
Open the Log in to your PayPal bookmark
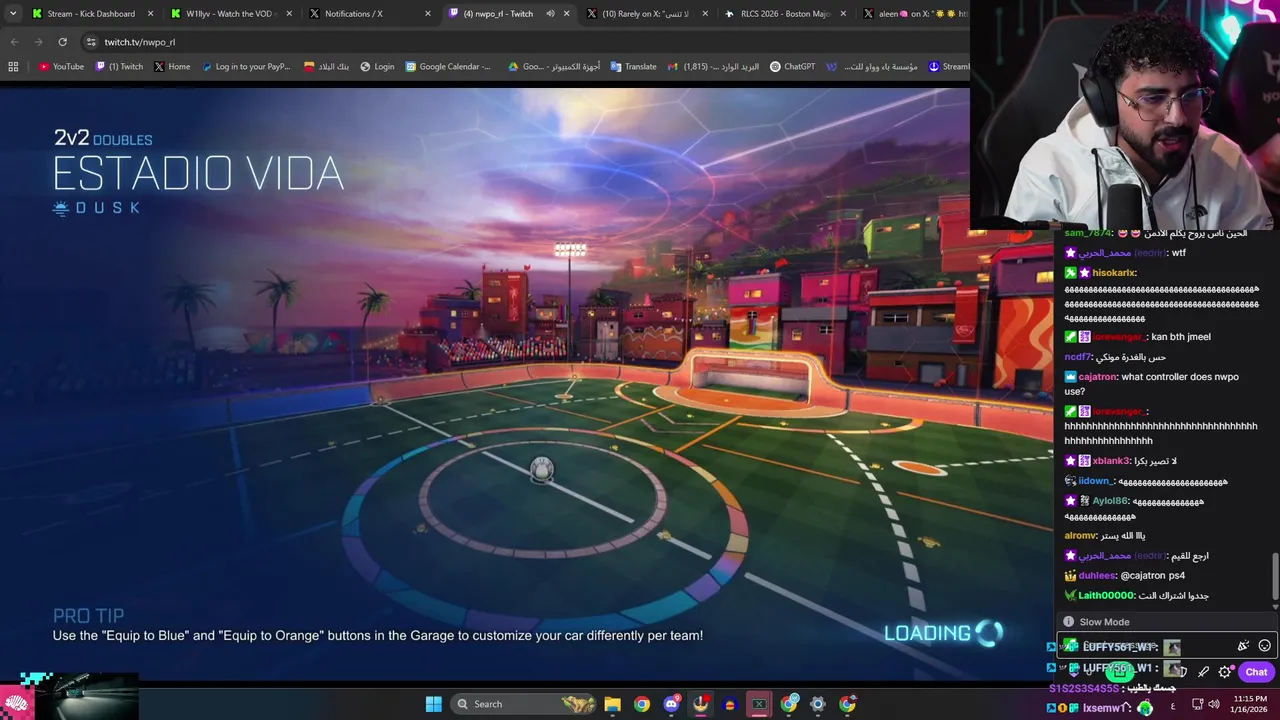(x=246, y=67)
